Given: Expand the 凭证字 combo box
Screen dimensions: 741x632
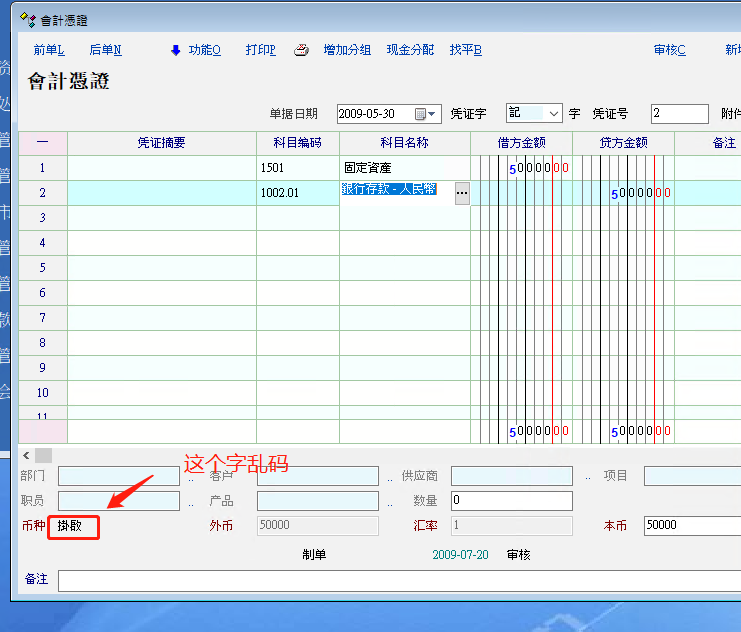Looking at the screenshot, I should coord(553,114).
